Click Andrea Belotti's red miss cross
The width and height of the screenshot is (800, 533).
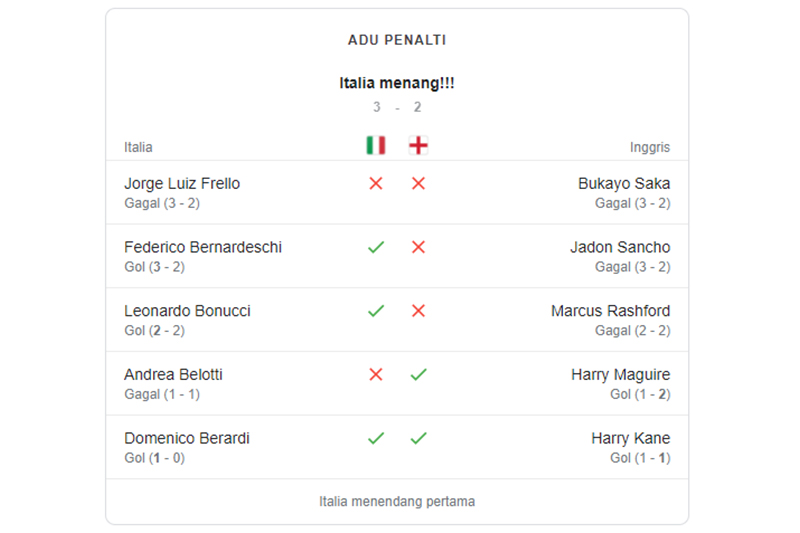pyautogui.click(x=376, y=375)
